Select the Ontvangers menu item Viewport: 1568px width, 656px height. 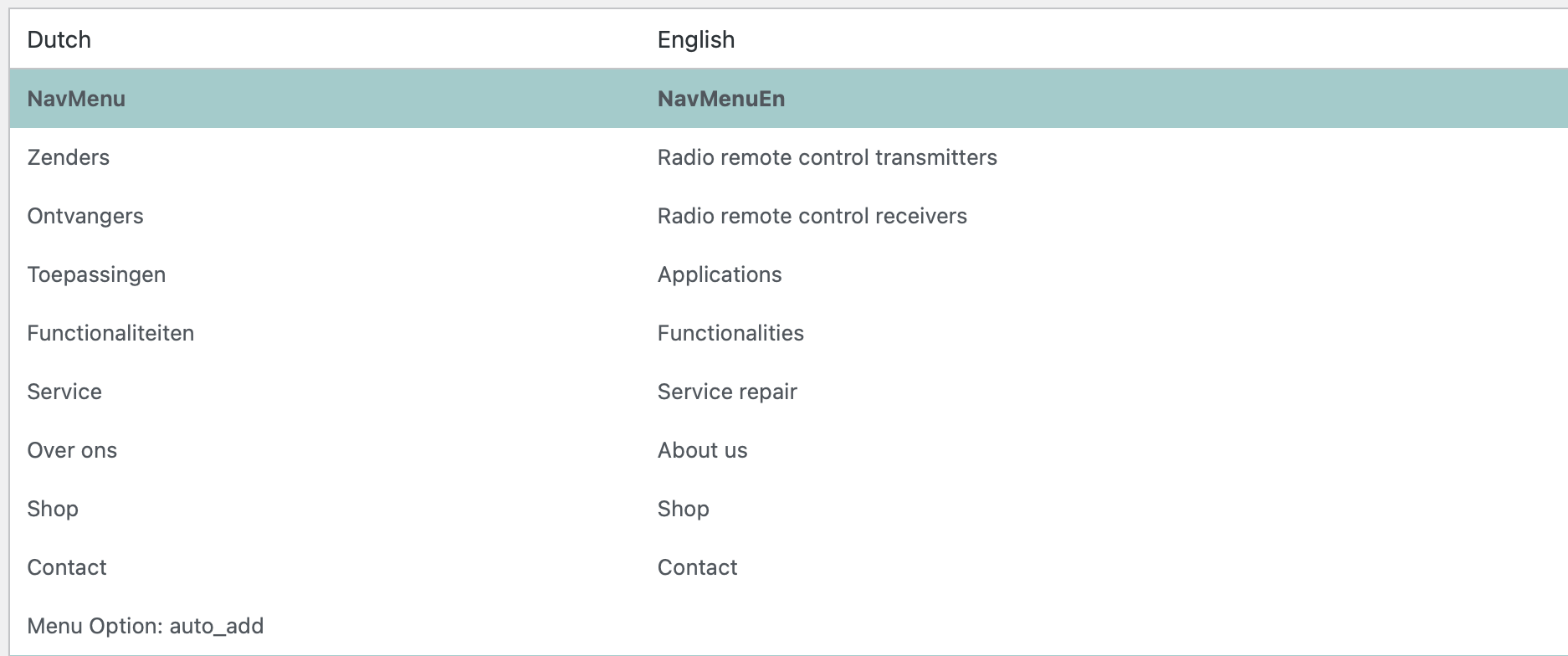(x=85, y=216)
